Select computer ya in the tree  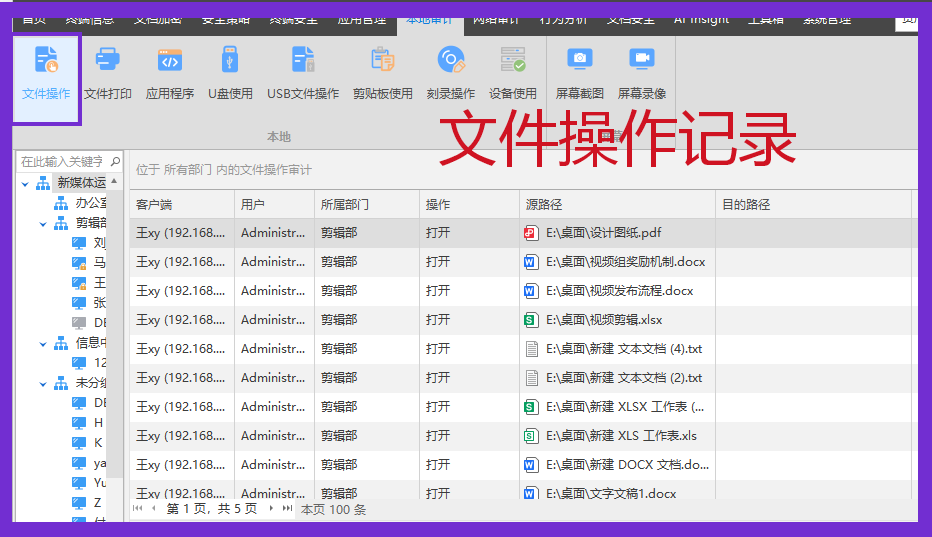89,463
